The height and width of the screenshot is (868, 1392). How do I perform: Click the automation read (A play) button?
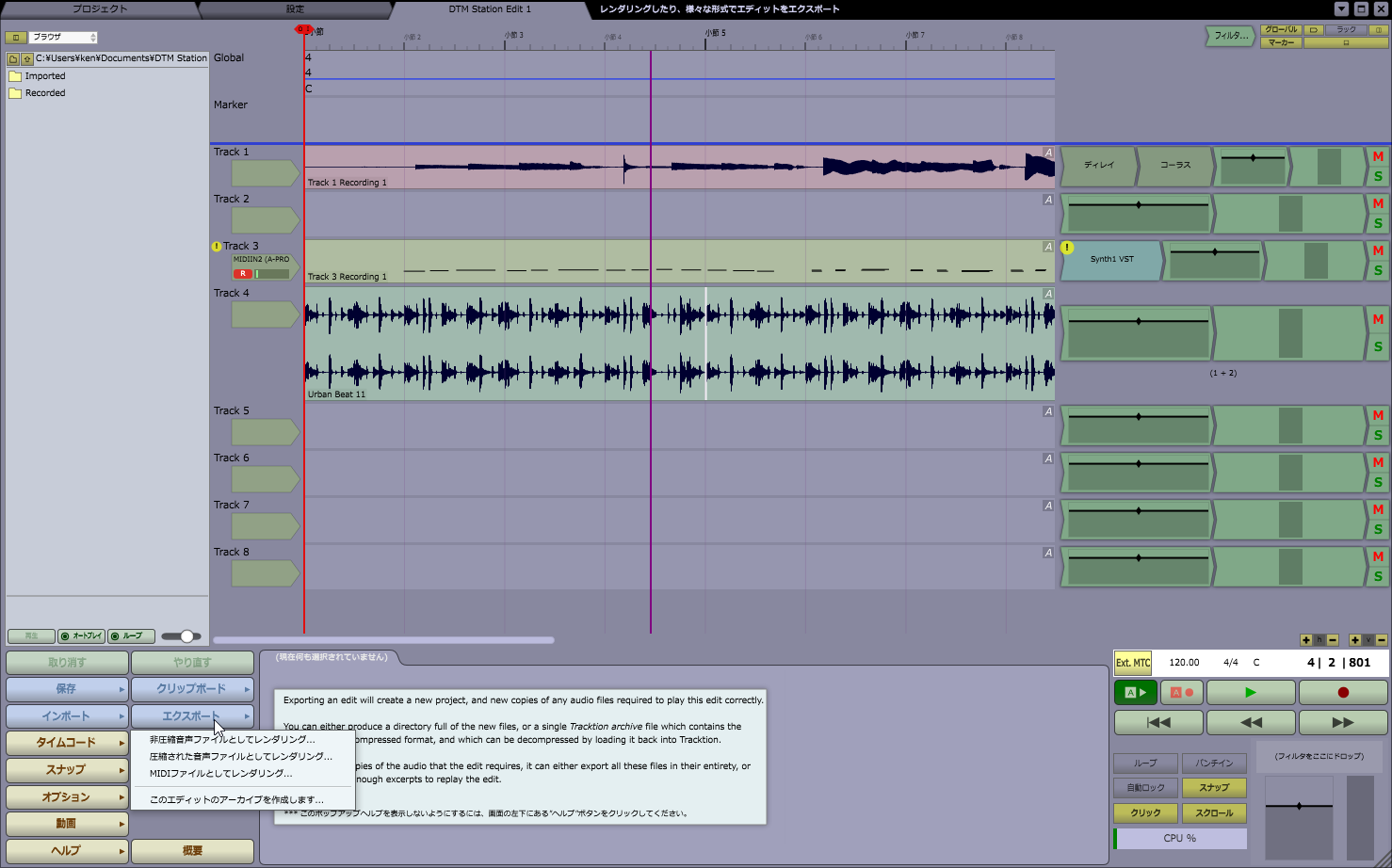tap(1136, 692)
